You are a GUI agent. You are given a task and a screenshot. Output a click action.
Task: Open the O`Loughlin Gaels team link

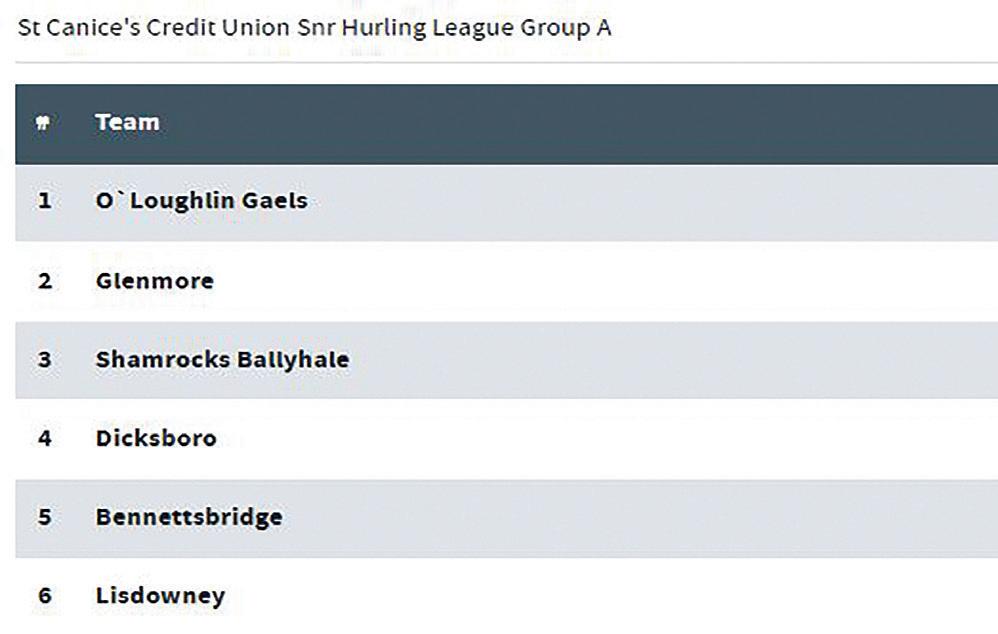[x=202, y=201]
